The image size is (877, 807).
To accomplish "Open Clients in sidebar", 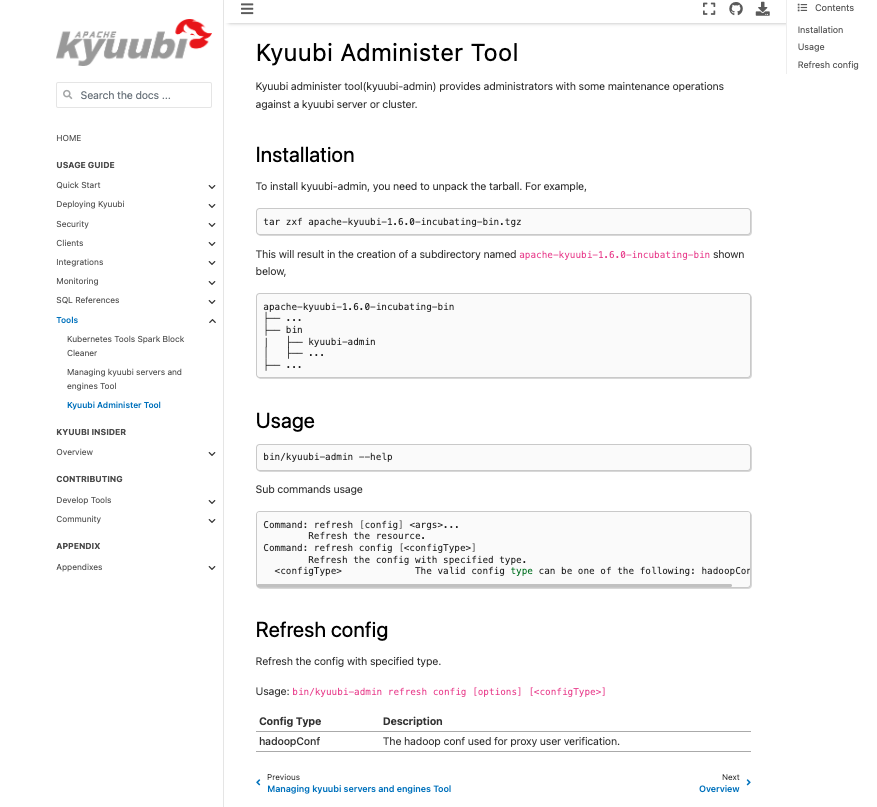I will [x=69, y=243].
